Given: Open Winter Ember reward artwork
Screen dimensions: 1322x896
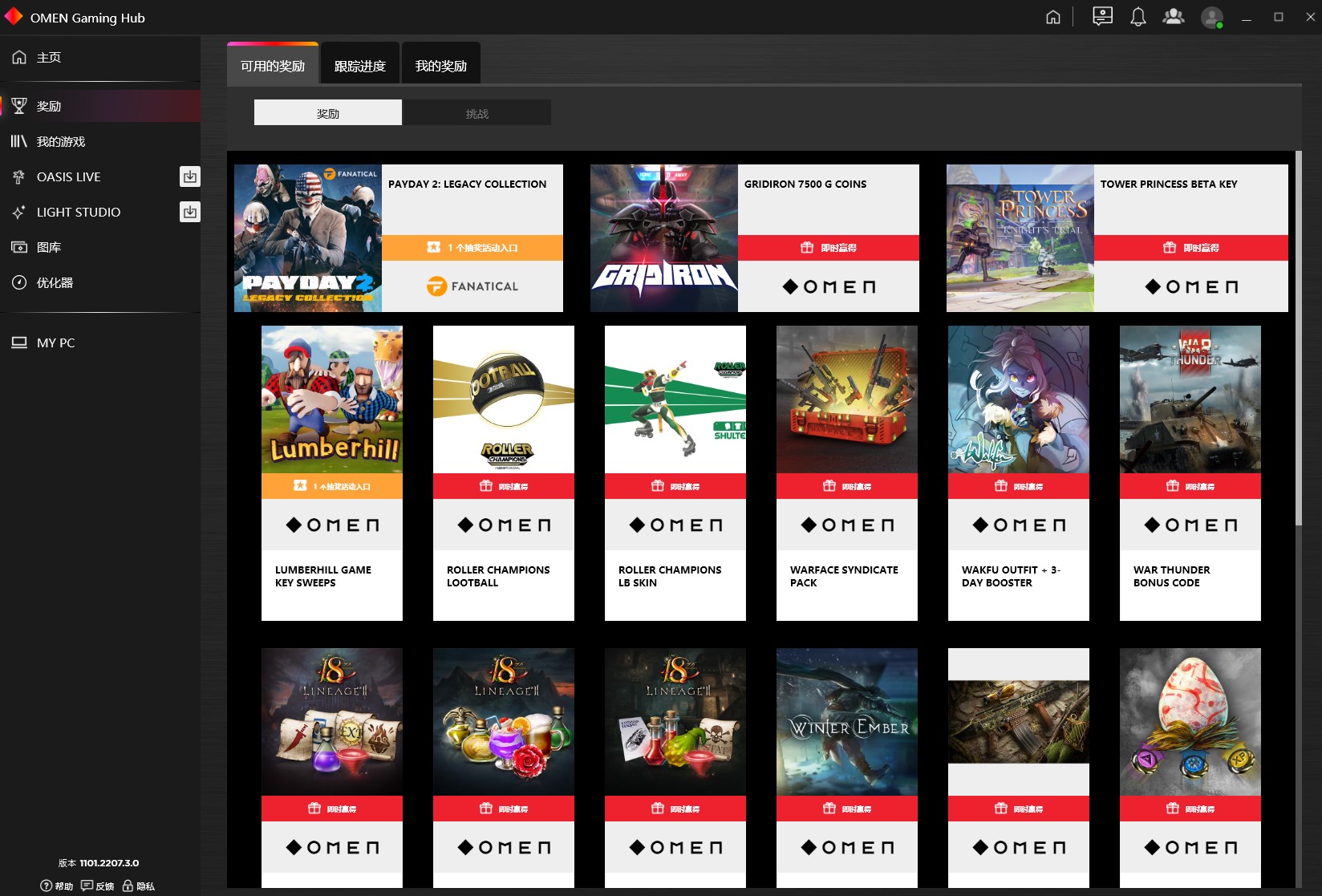Looking at the screenshot, I should coord(847,722).
